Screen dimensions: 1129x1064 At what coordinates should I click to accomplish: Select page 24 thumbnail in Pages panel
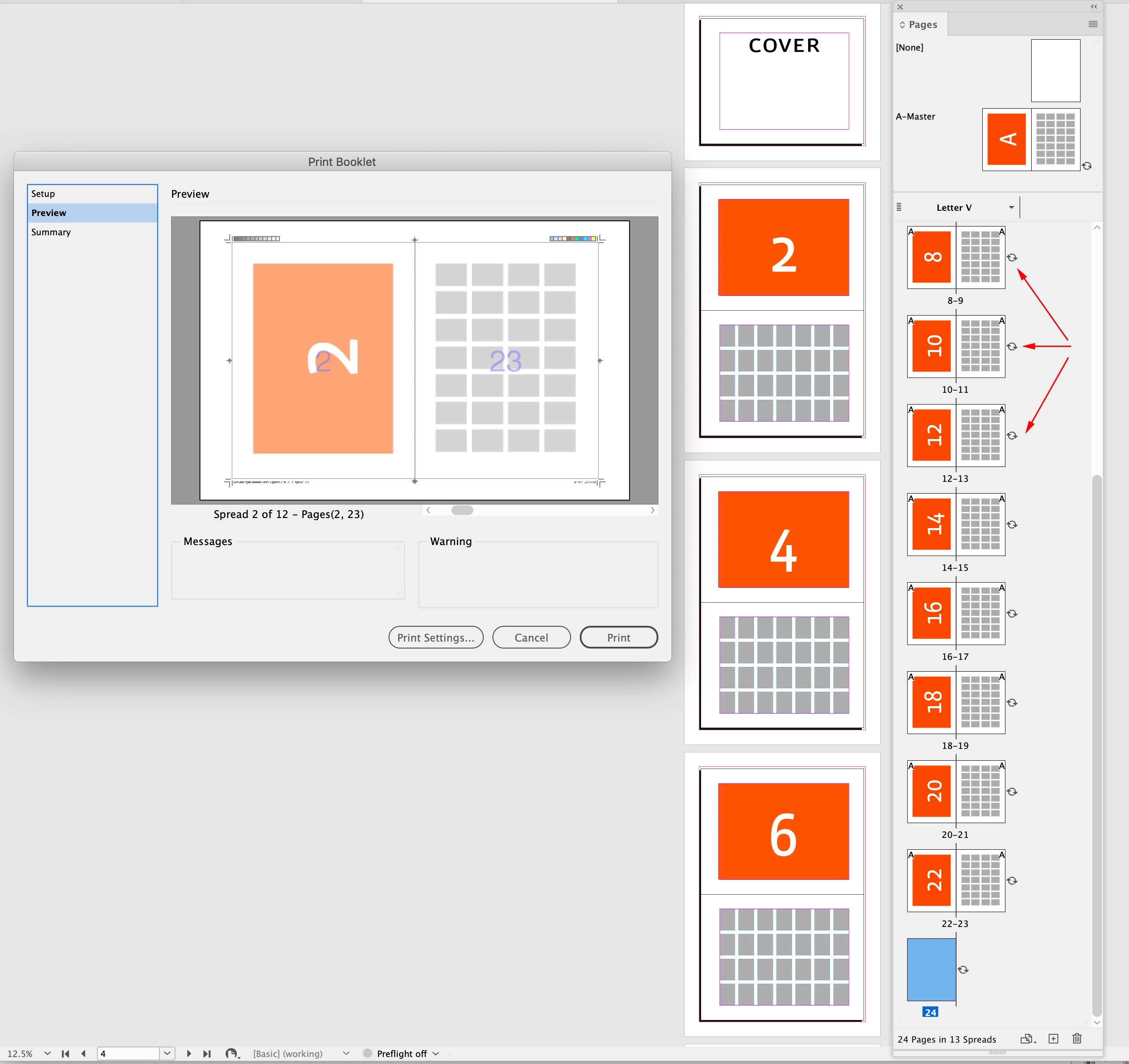931,969
